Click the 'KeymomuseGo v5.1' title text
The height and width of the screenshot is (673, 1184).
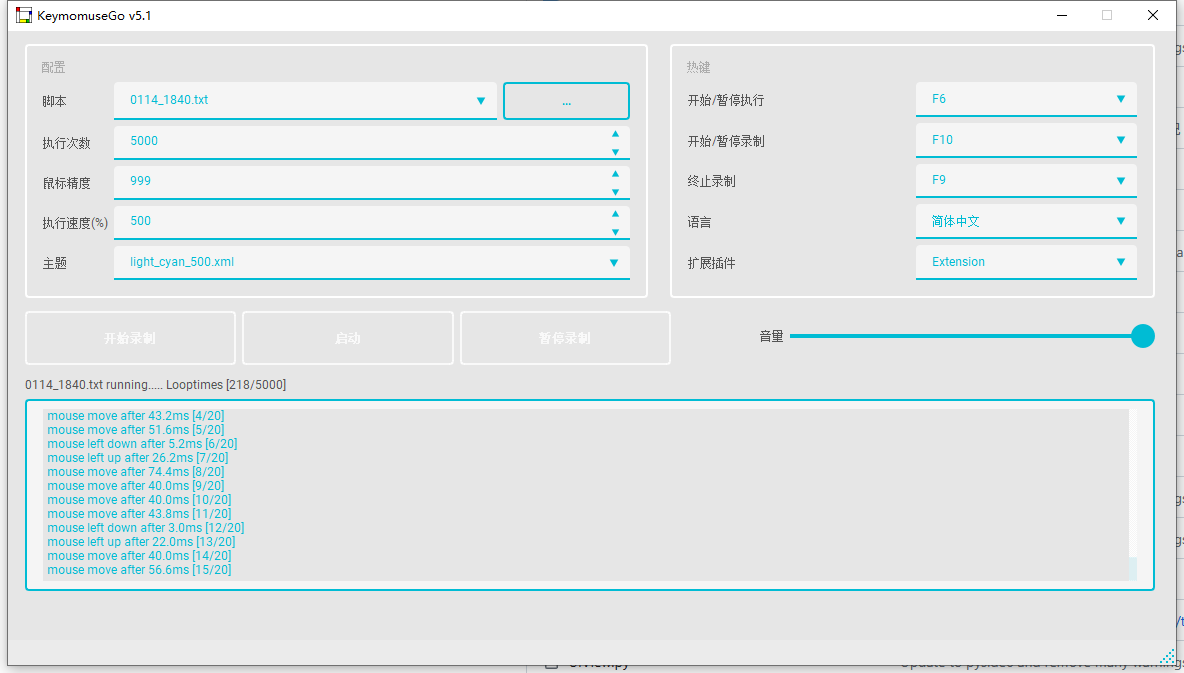click(x=94, y=15)
